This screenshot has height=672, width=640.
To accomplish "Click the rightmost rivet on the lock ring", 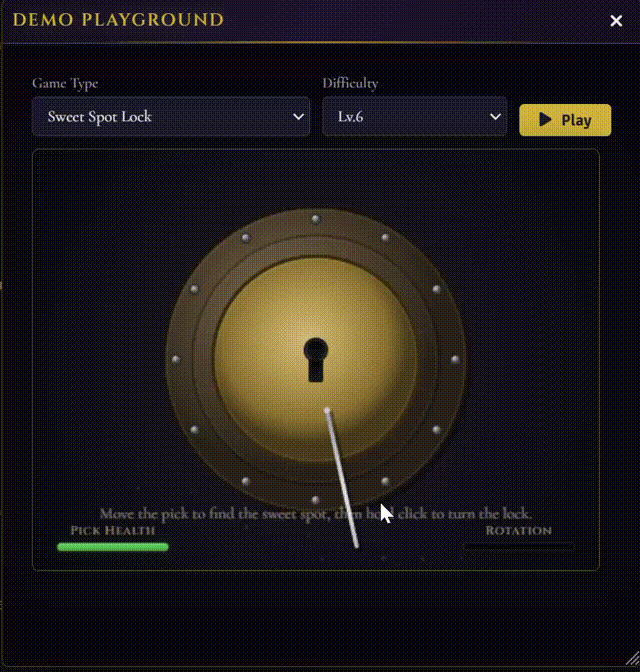I will [455, 359].
